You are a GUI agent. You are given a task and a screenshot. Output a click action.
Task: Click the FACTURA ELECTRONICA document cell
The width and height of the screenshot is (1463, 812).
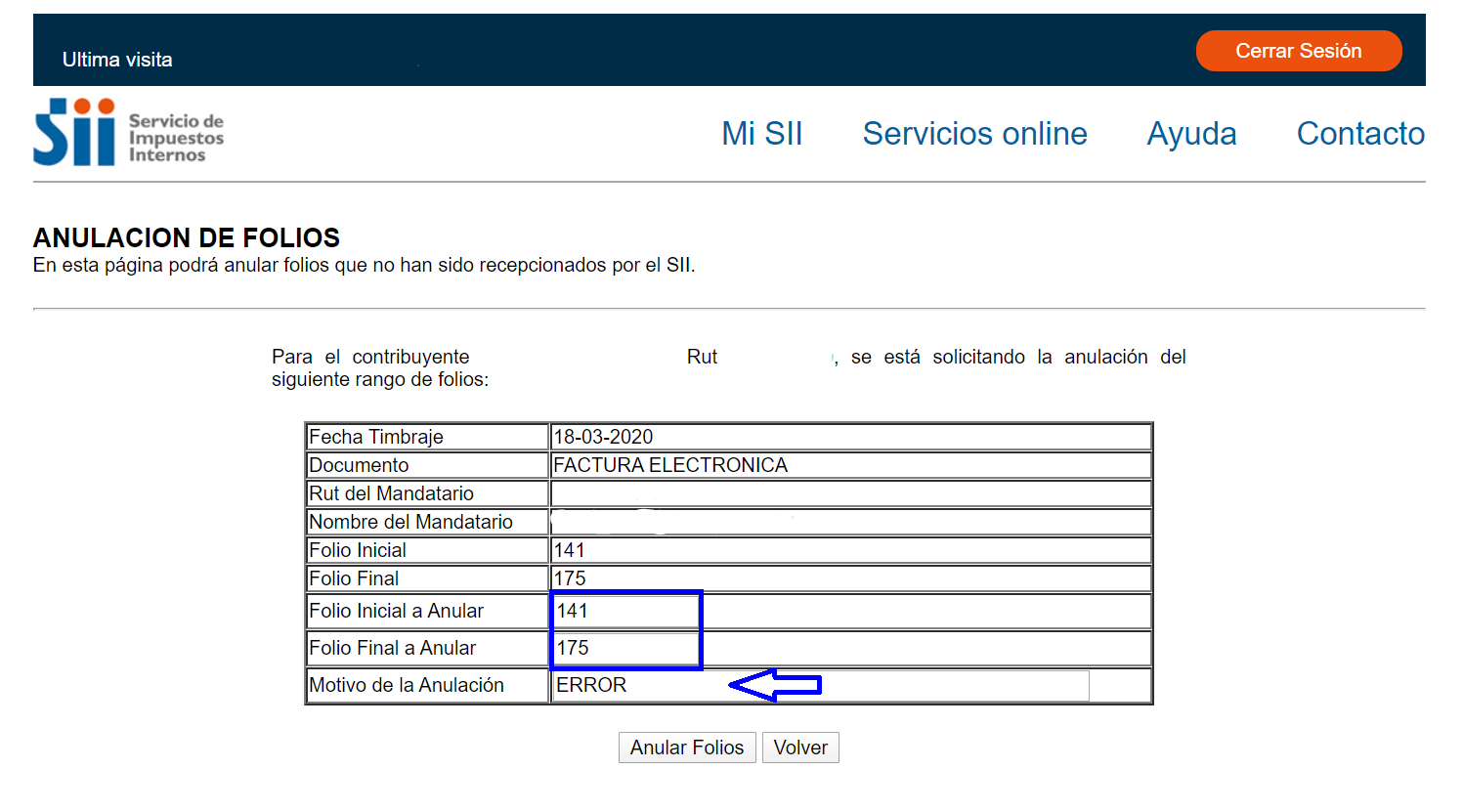(x=670, y=465)
